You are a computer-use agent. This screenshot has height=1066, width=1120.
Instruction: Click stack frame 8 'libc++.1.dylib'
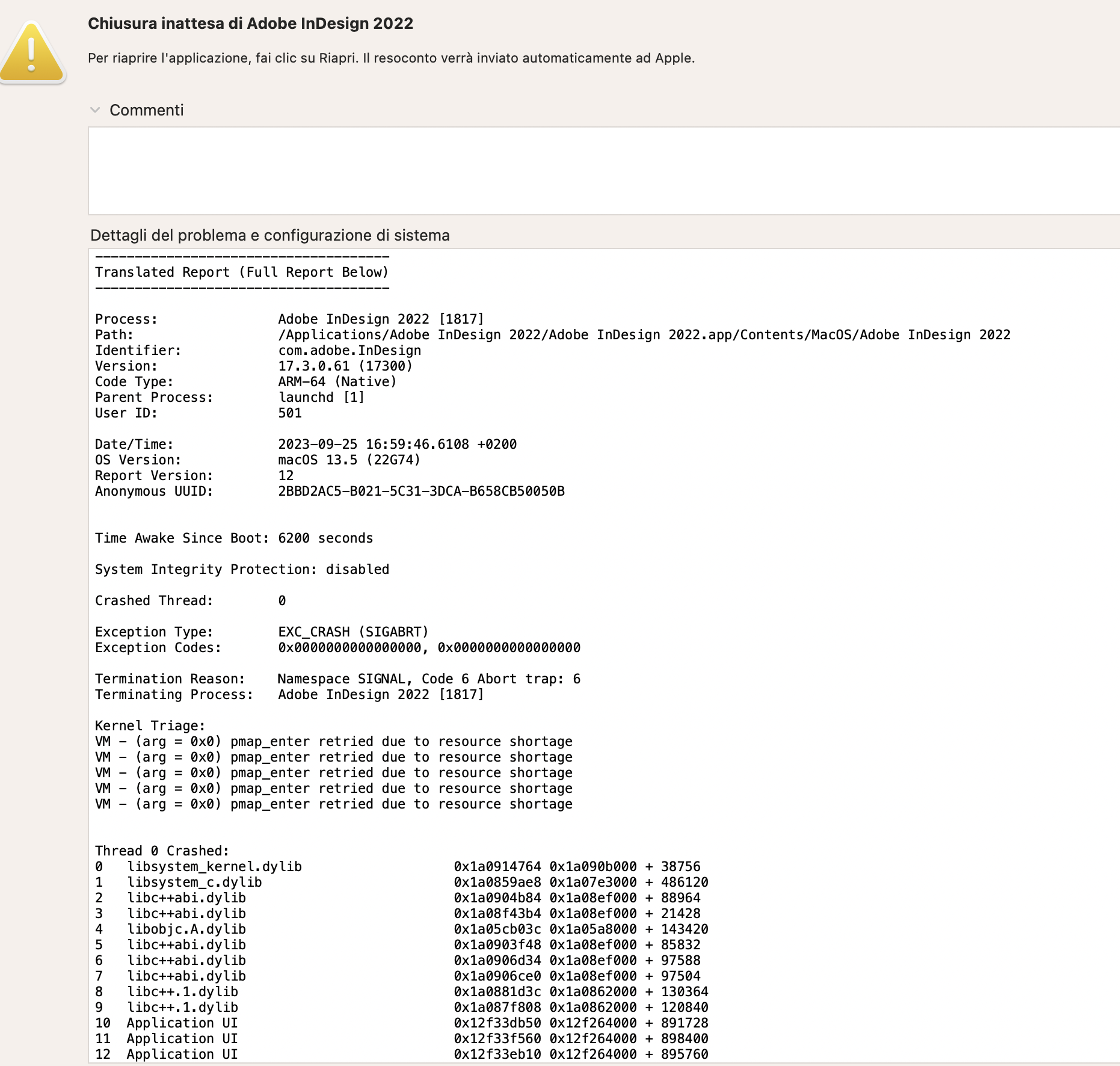coord(402,991)
